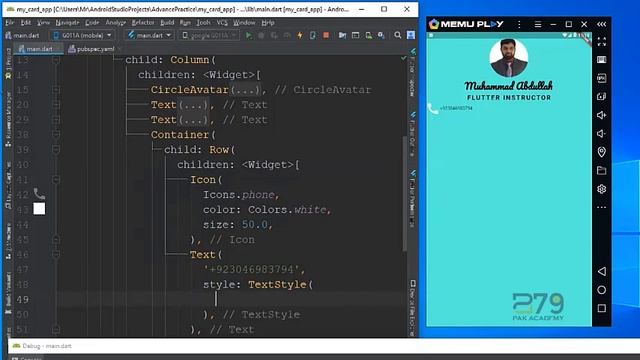Collapse the Container fold at line 38
The image size is (640, 360).
pyautogui.click(x=56, y=135)
